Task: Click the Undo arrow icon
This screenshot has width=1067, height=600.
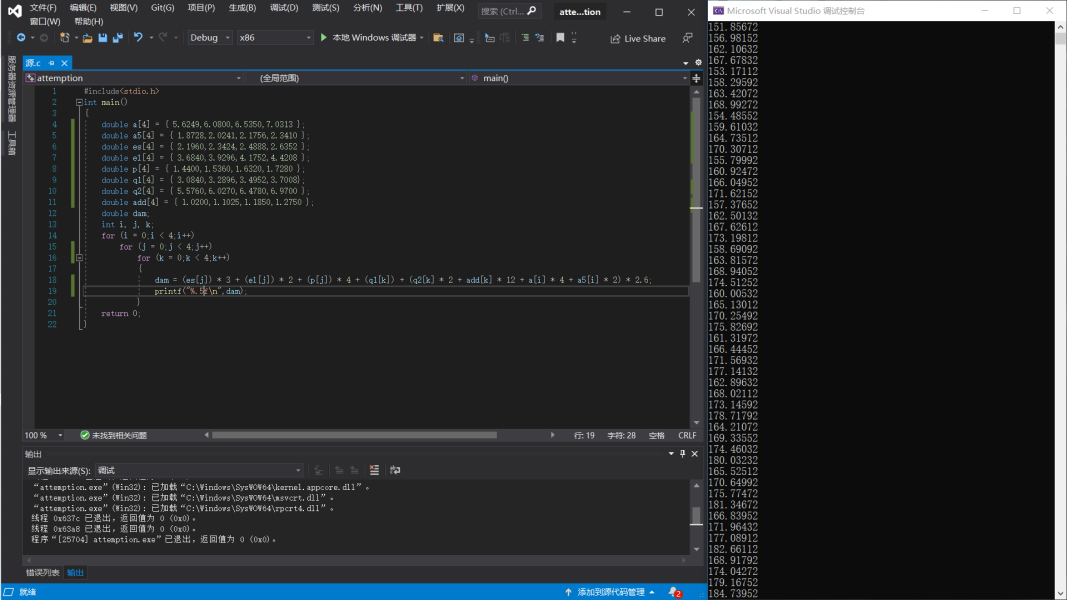Action: pyautogui.click(x=138, y=37)
